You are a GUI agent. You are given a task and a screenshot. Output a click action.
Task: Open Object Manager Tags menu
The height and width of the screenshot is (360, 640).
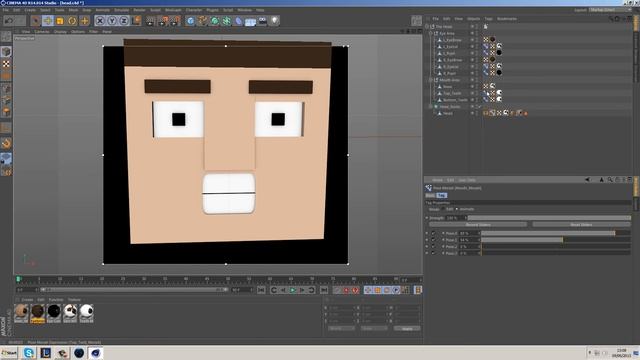[x=489, y=19]
